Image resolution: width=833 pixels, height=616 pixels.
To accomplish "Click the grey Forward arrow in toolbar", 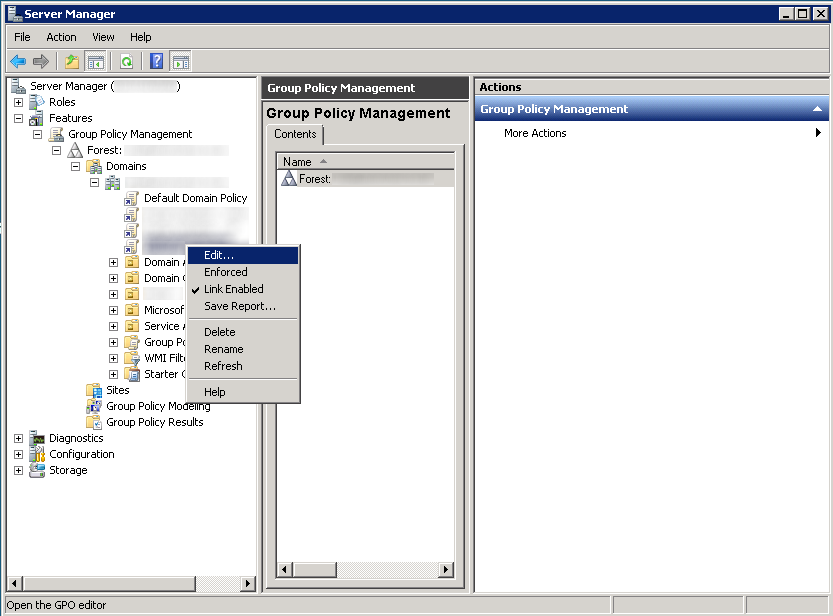I will (x=41, y=62).
